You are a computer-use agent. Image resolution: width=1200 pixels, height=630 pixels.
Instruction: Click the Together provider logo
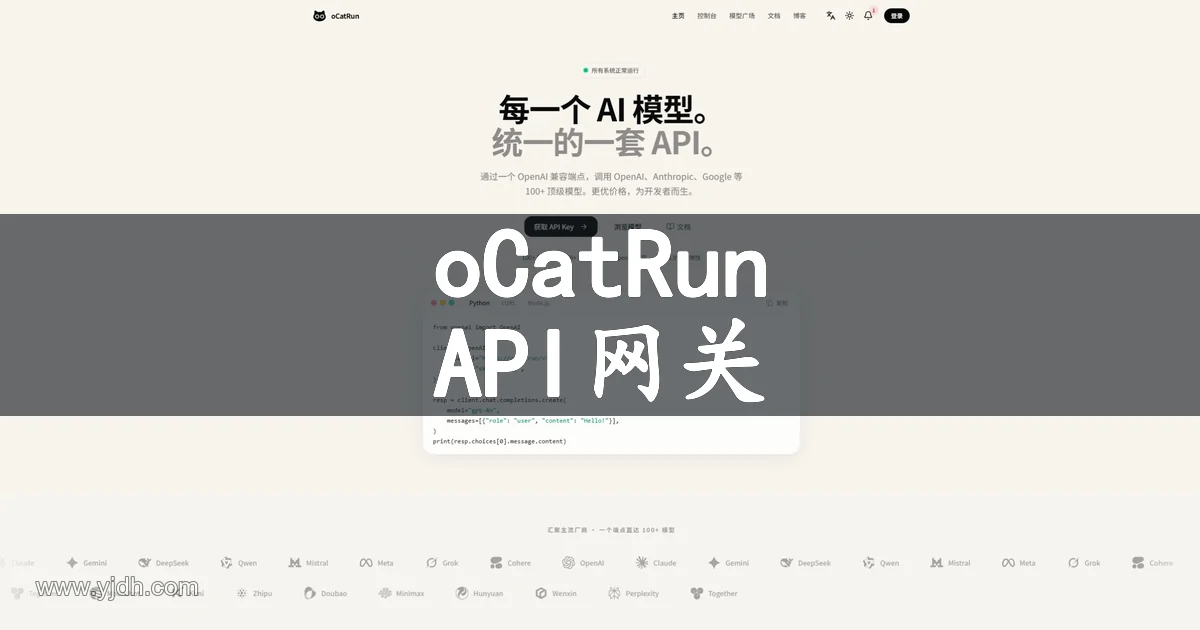pos(714,593)
